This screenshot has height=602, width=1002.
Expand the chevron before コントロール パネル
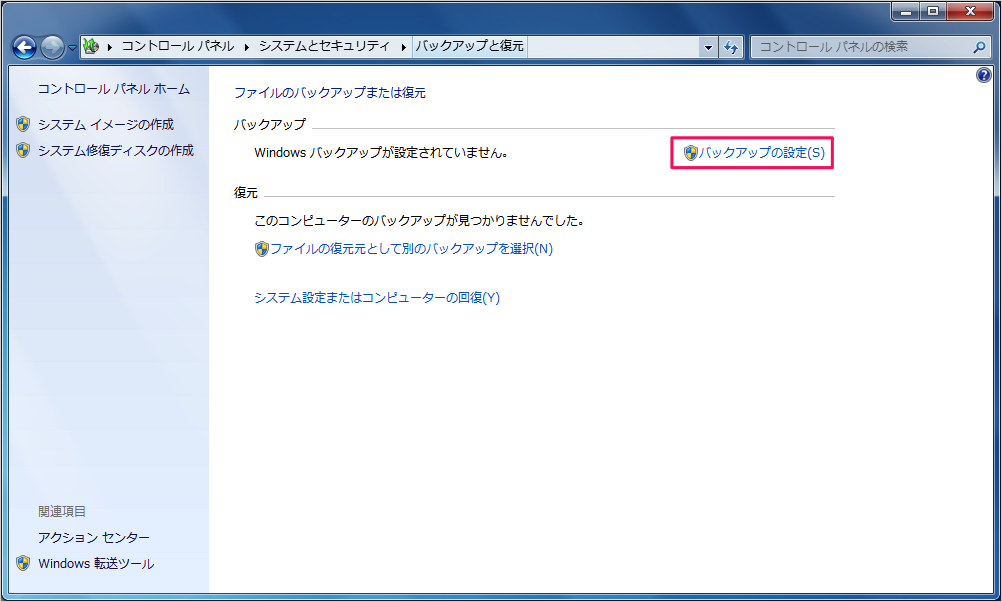click(111, 47)
